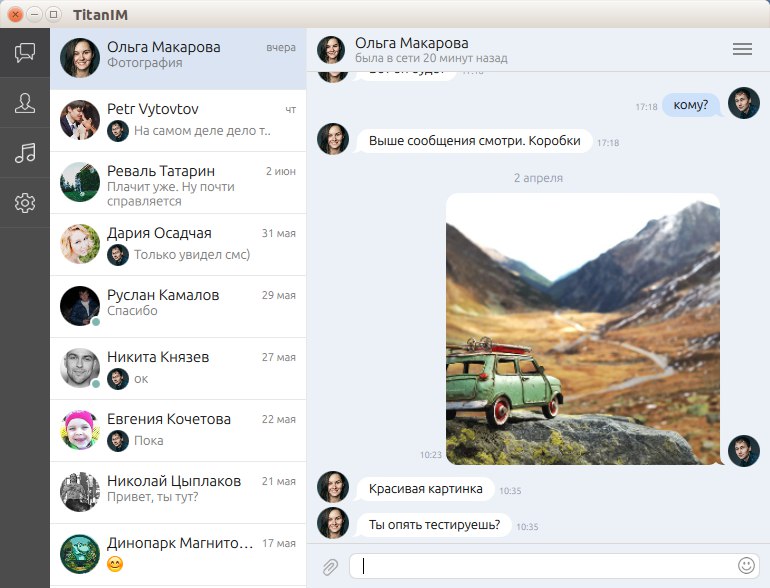The image size is (770, 588).
Task: Open the Динопарк Магнито… conversation
Action: 178,554
